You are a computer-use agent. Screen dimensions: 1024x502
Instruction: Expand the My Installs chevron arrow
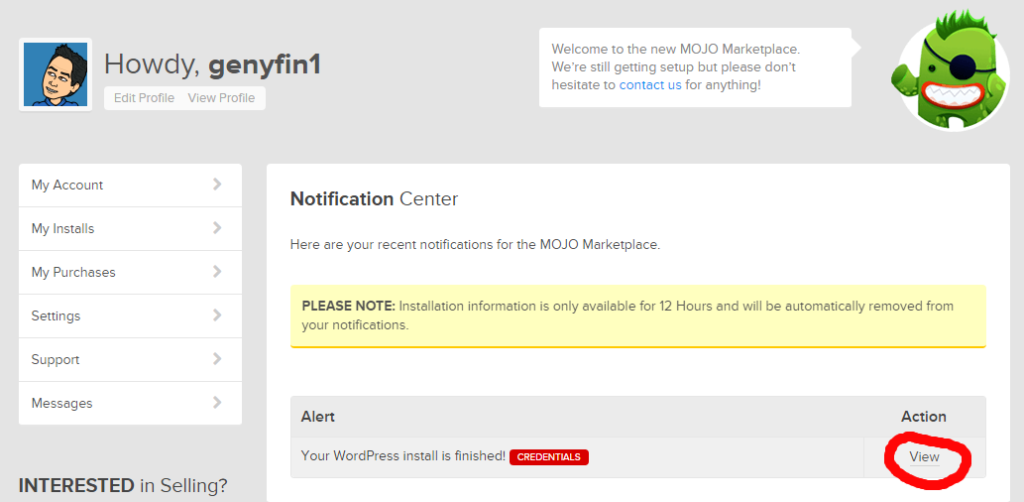(217, 228)
